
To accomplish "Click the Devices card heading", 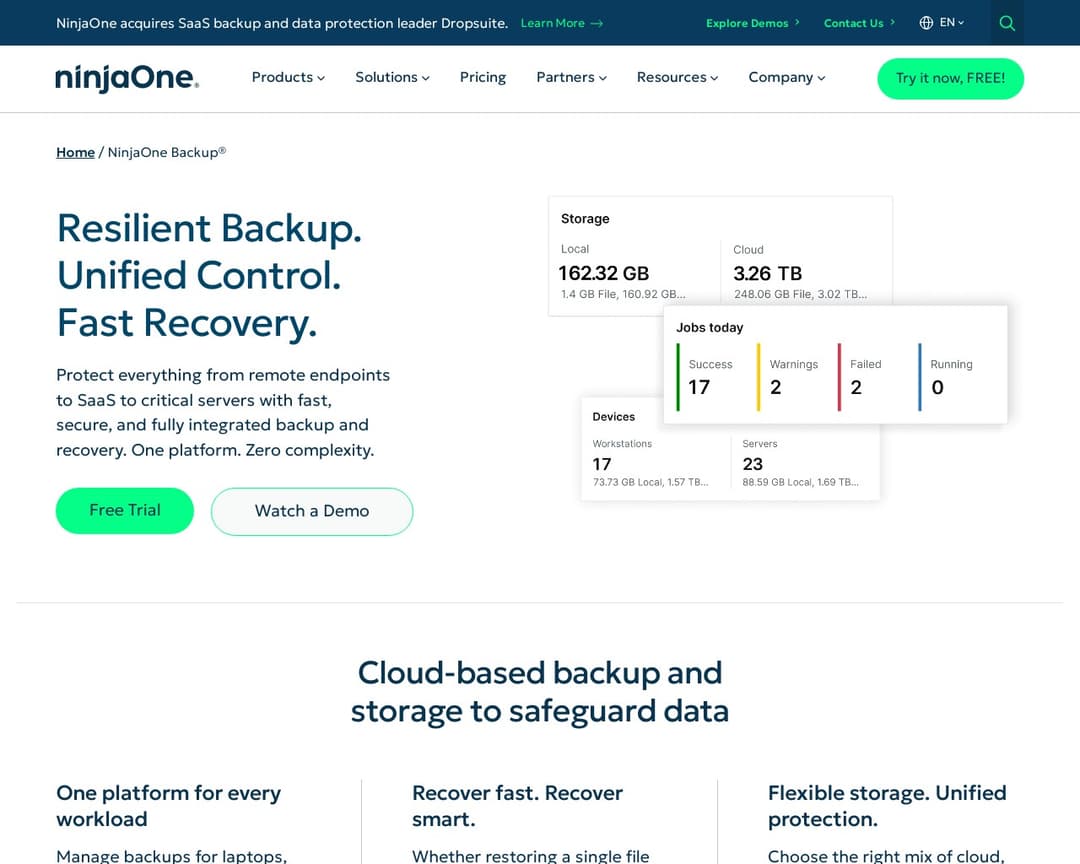I will click(613, 417).
